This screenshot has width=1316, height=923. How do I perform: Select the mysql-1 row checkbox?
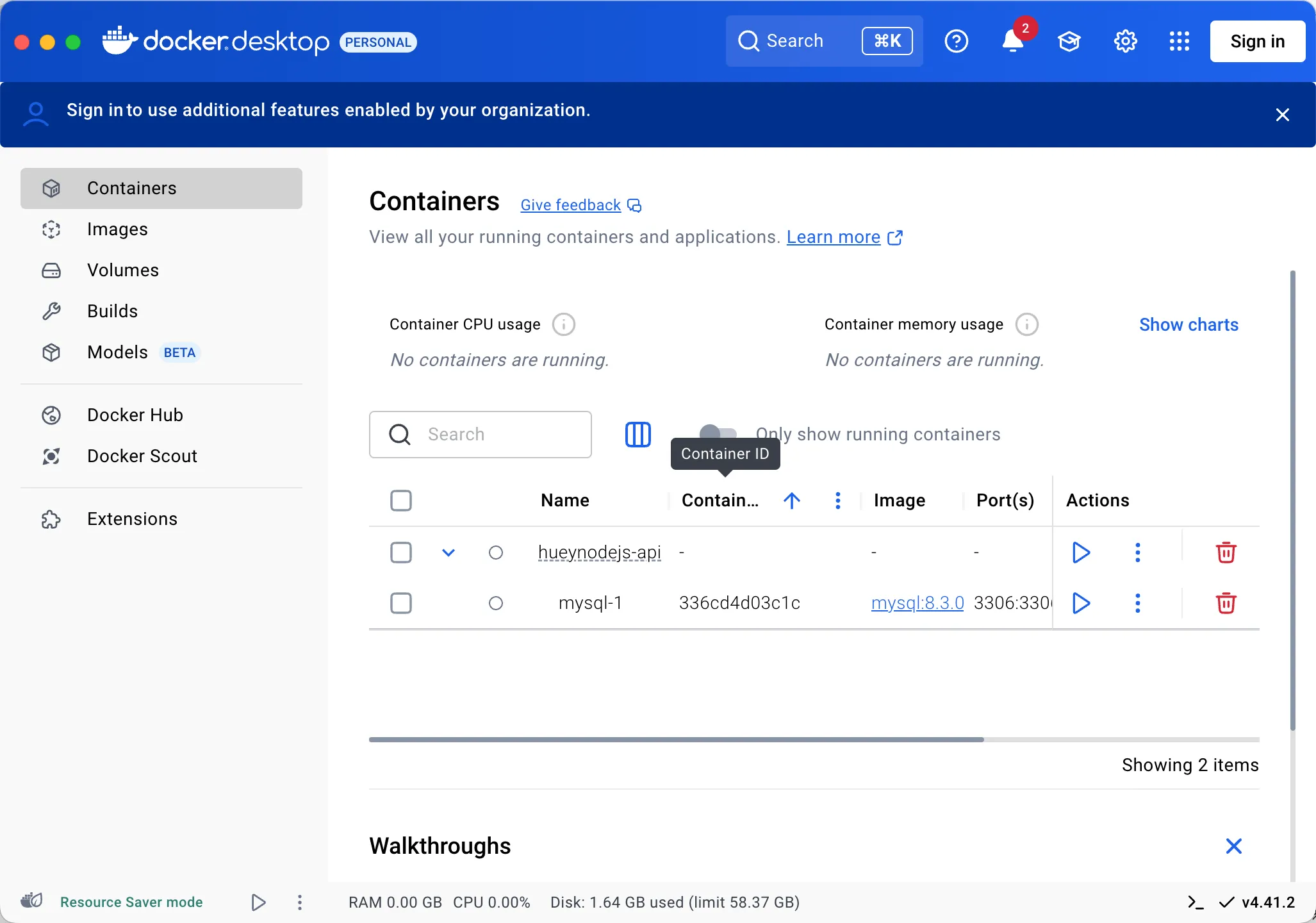click(401, 603)
